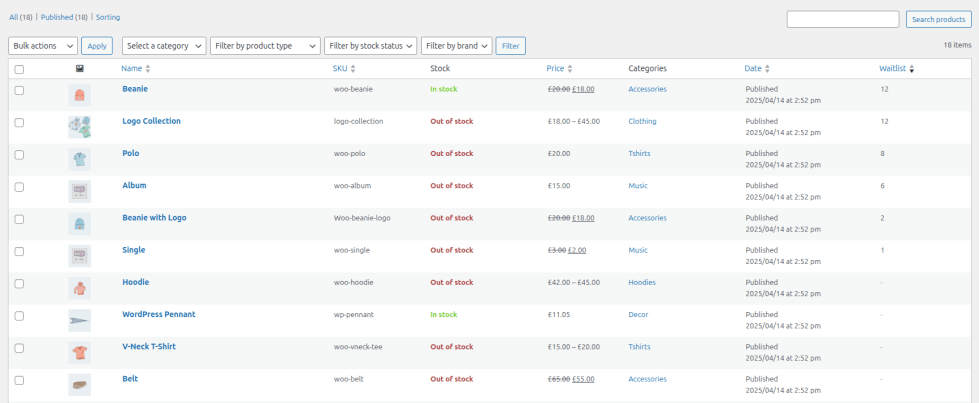Switch to the Published view tab
Screen dimensions: 979x403
64,17
